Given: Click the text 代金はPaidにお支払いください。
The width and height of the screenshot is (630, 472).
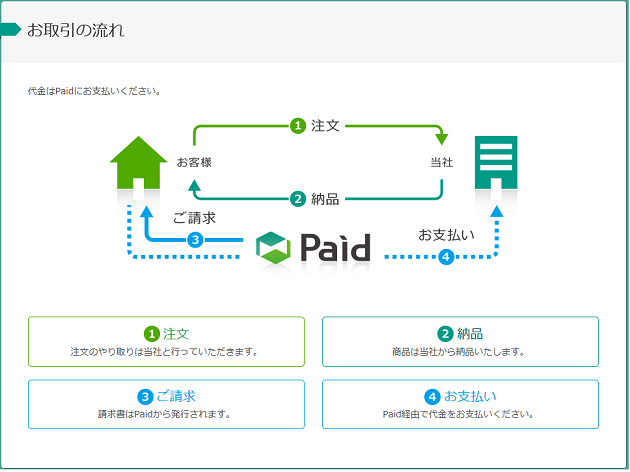Looking at the screenshot, I should [x=94, y=91].
